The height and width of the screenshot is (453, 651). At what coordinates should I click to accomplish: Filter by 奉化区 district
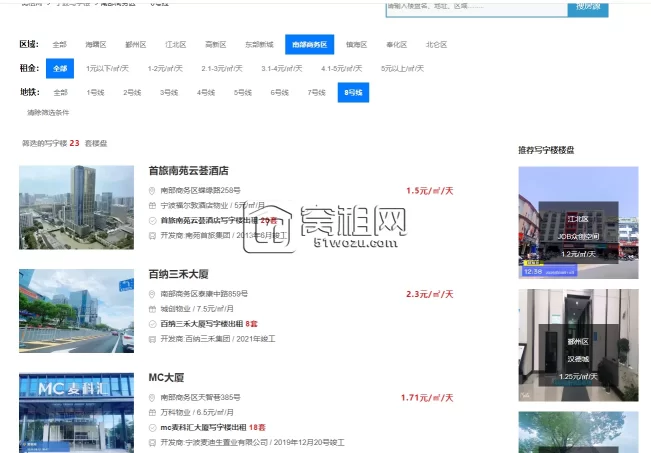tap(396, 44)
